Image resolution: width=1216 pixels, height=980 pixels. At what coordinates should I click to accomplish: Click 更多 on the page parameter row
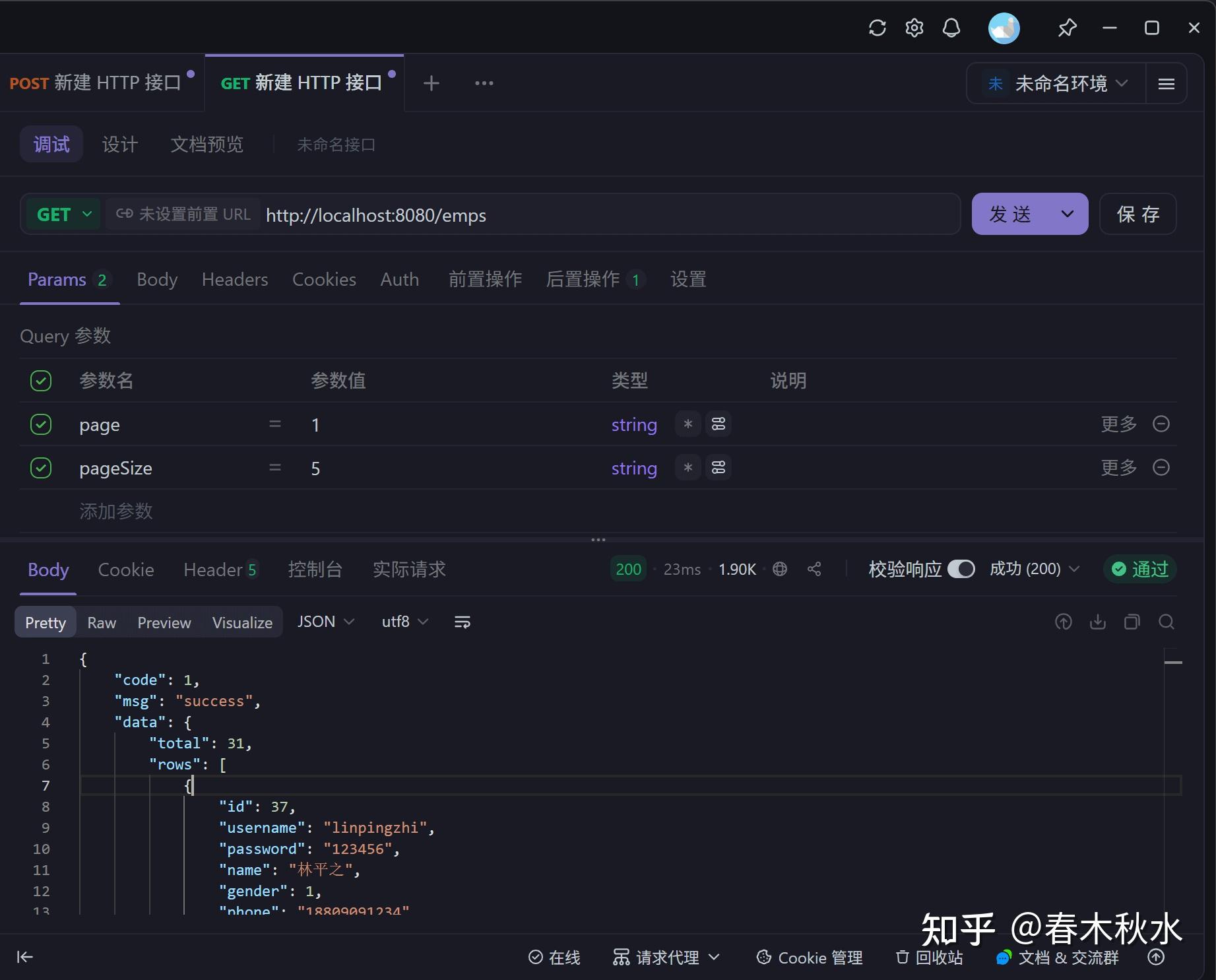coord(1119,424)
